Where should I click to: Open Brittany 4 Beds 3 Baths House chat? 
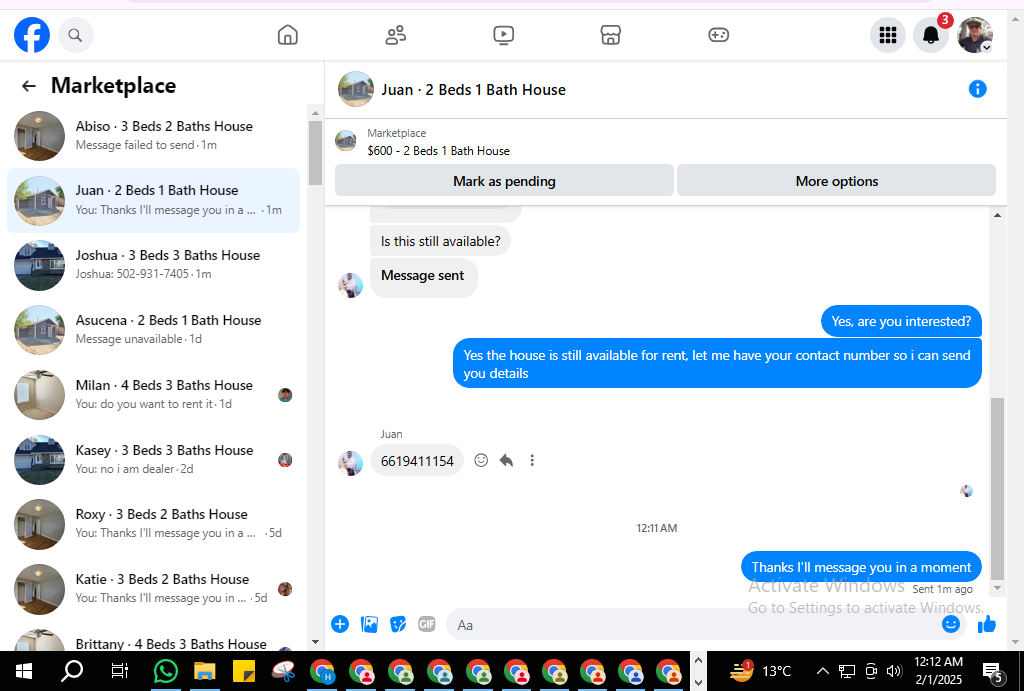[153, 639]
